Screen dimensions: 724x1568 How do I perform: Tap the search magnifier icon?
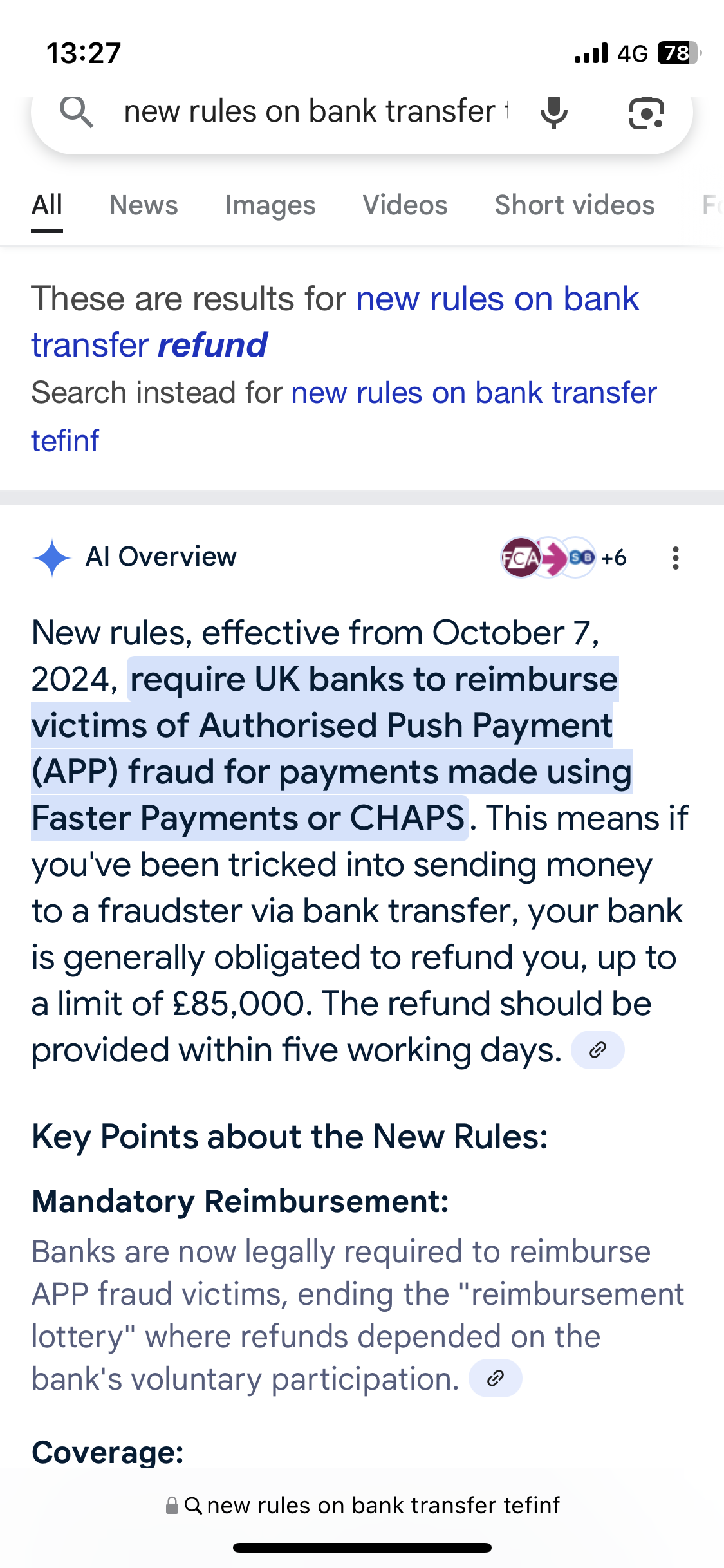point(77,112)
